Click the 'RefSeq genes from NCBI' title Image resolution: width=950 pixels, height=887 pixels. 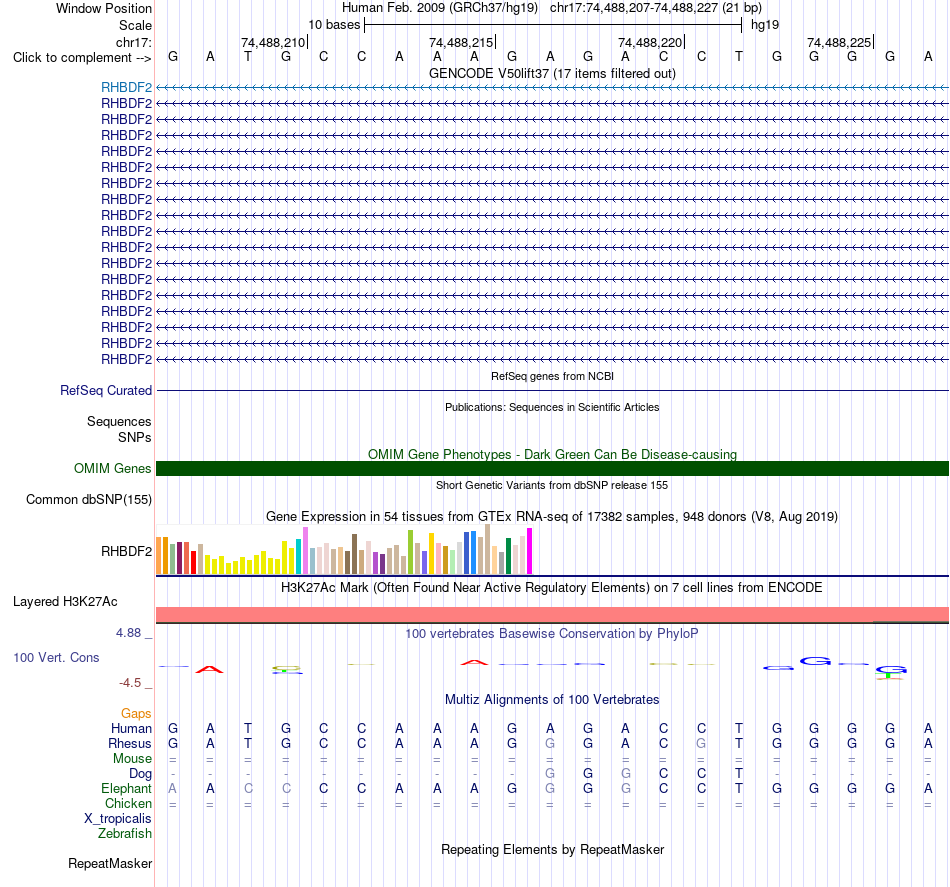tap(552, 376)
